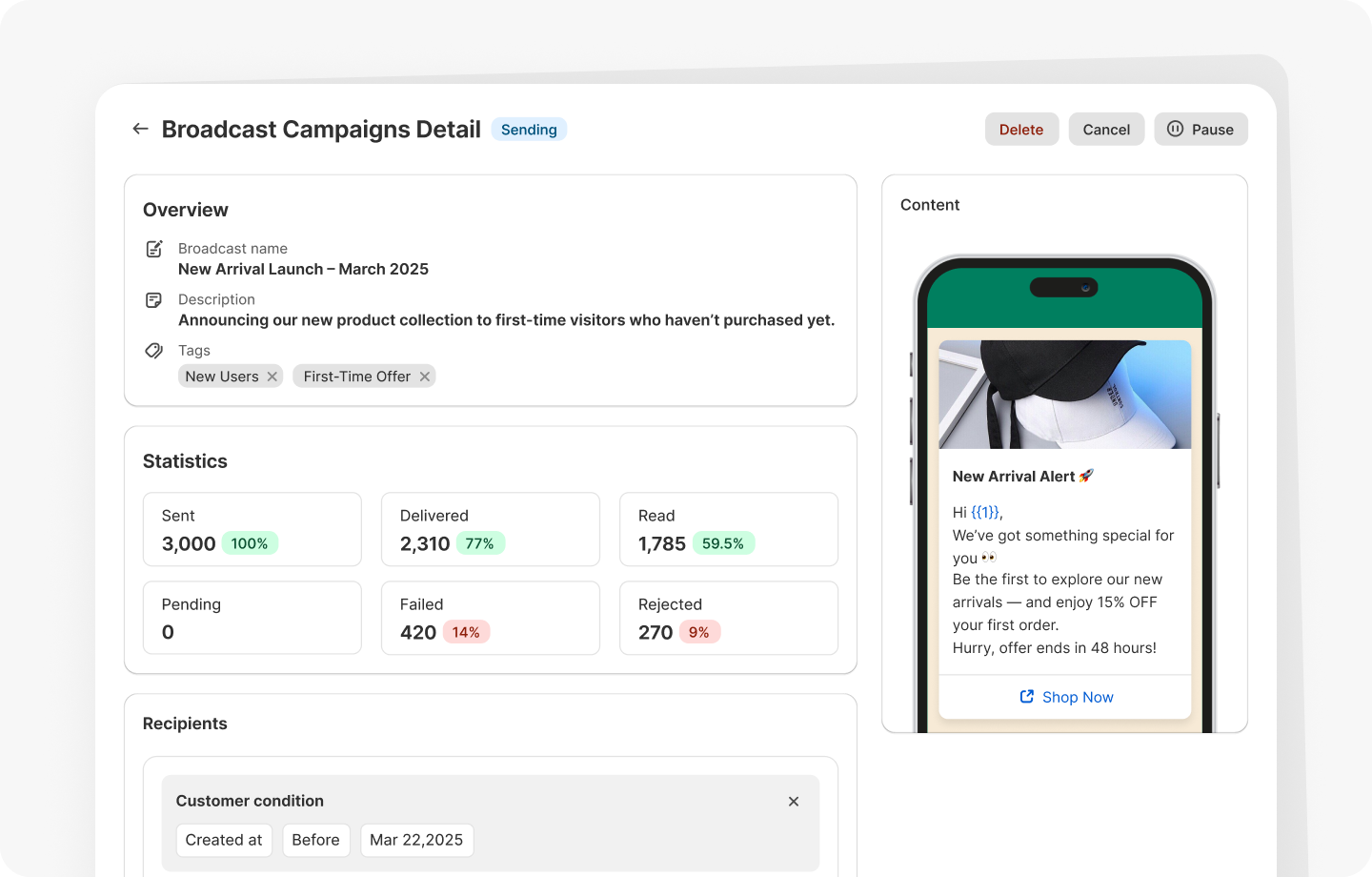Click the Recipients section heading
Screen dimensions: 1372x877
click(185, 724)
